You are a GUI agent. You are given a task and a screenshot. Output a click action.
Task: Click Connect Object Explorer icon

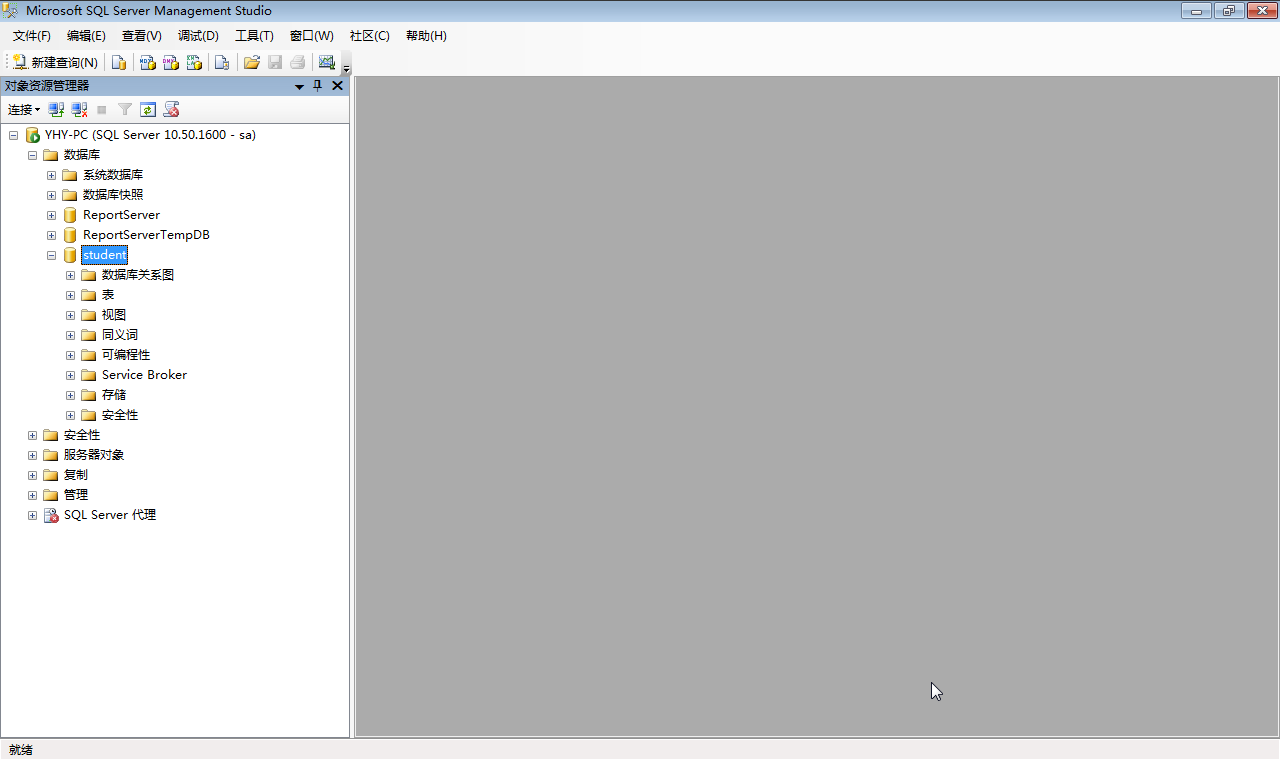[x=57, y=109]
